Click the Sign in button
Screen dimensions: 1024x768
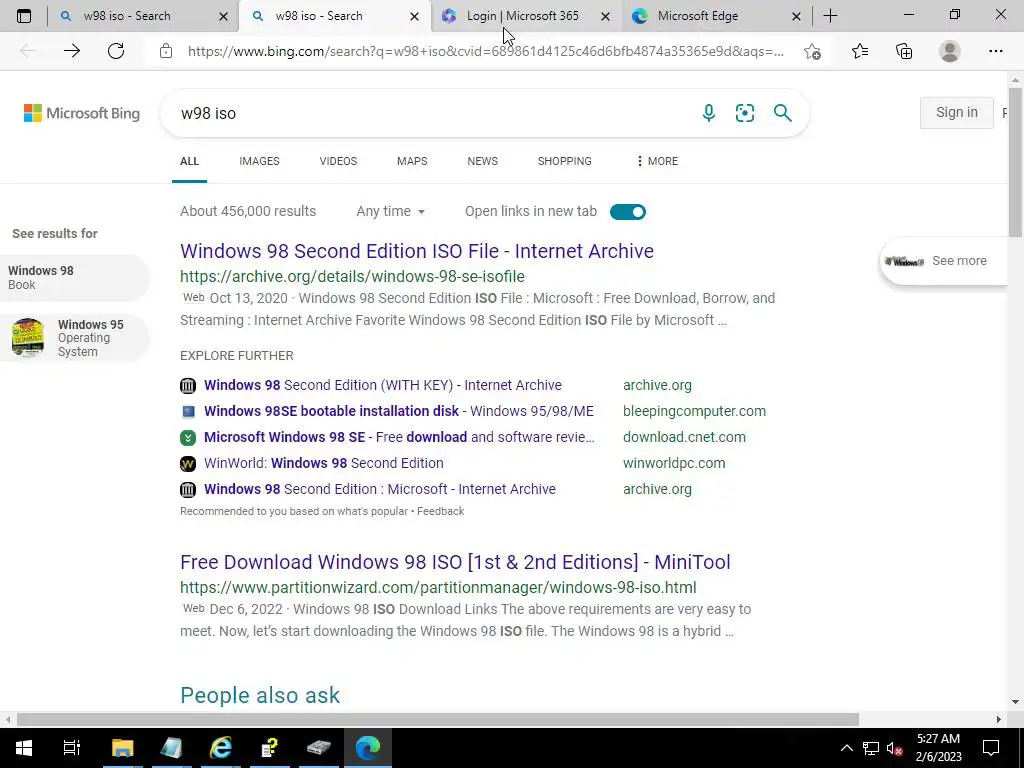pos(957,112)
